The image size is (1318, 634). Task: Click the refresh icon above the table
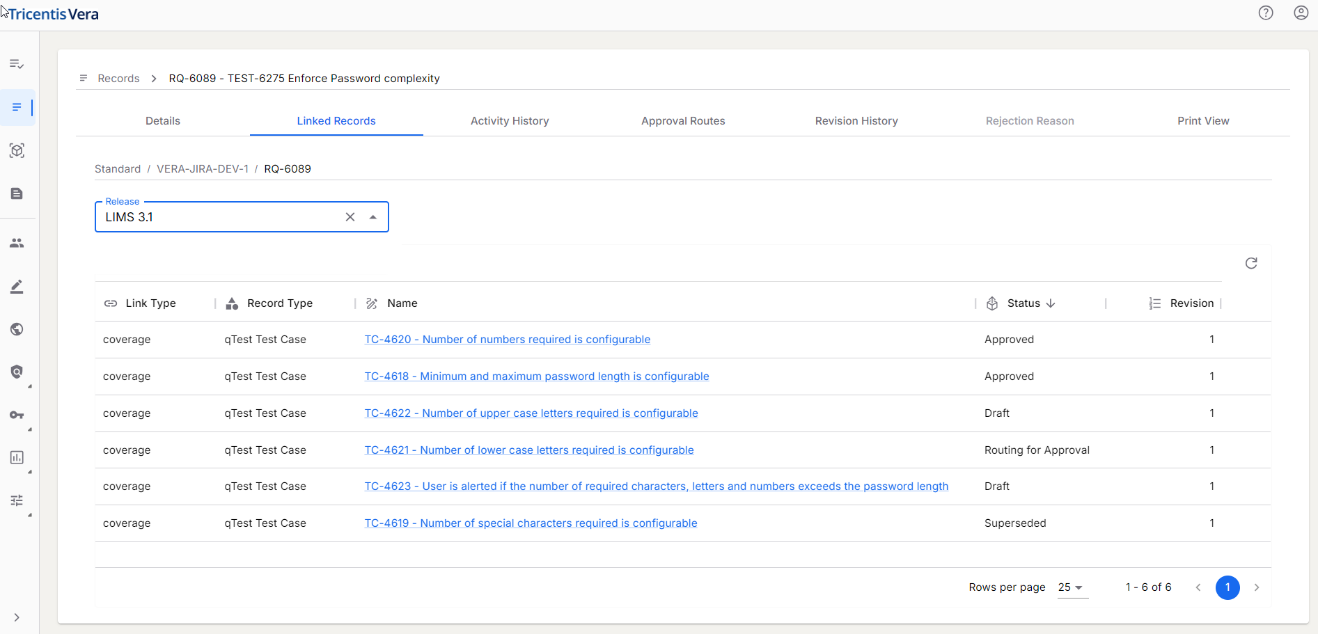click(x=1251, y=263)
